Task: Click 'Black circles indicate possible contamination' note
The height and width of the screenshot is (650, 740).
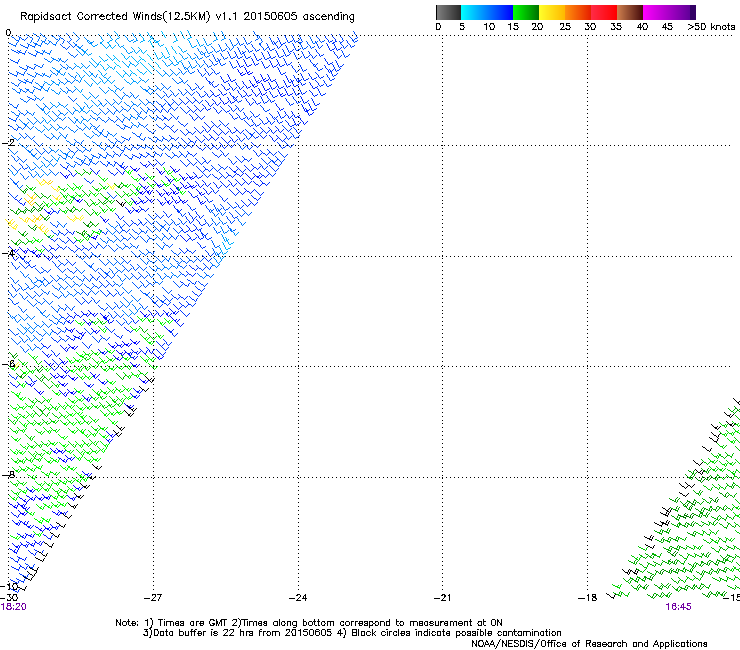Action: (456, 633)
